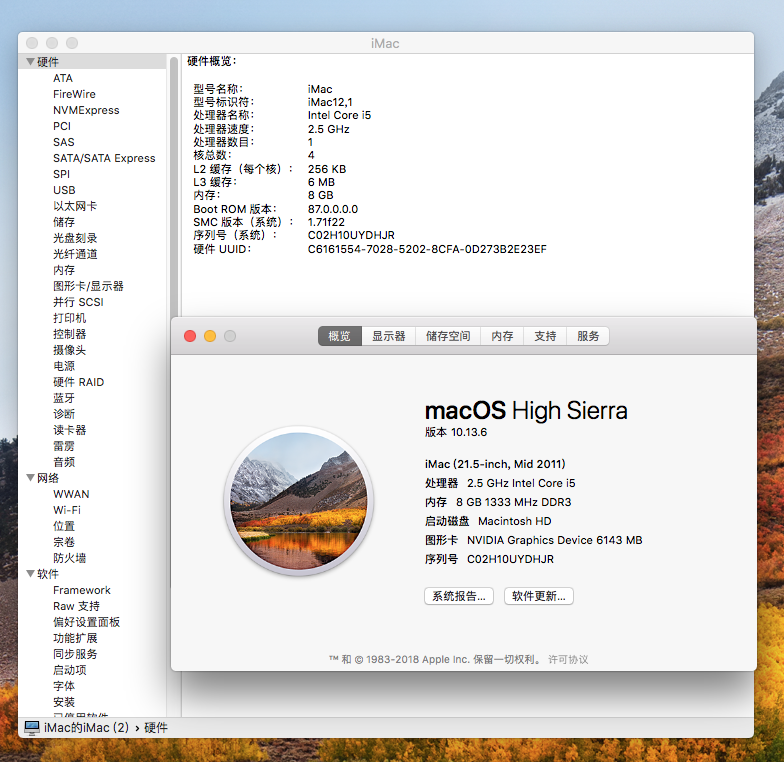This screenshot has height=762, width=784.
Task: Select PCI in the sidebar
Action: pyautogui.click(x=62, y=126)
